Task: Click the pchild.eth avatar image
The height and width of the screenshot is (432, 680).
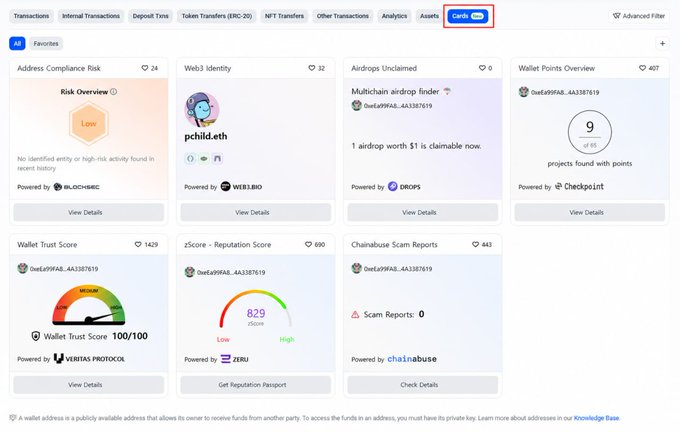Action: tap(202, 109)
